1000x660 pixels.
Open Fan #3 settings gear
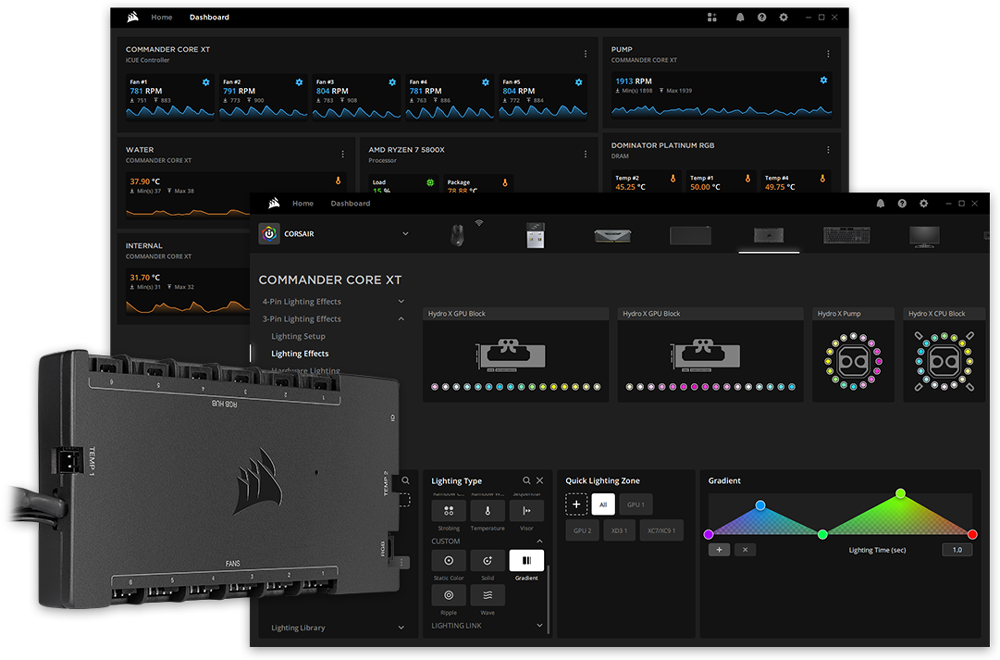(392, 82)
